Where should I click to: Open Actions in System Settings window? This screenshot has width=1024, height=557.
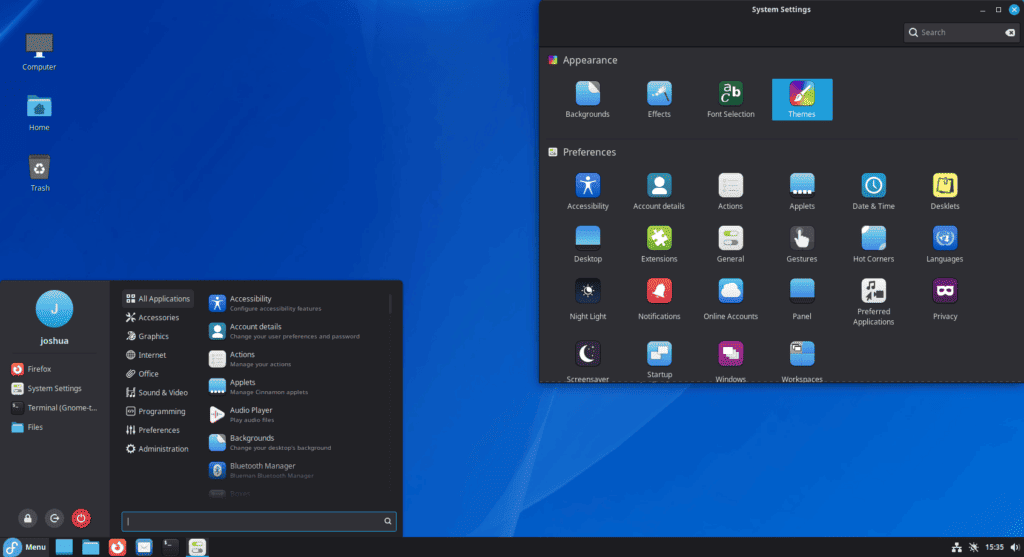tap(730, 191)
